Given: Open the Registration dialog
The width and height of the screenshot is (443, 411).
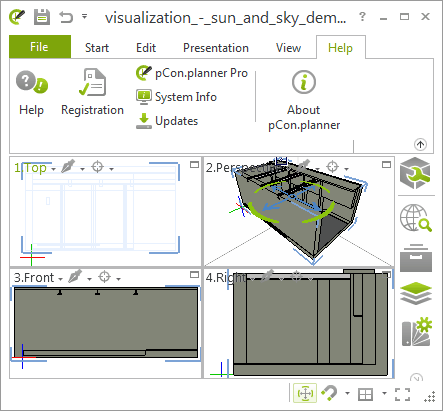Looking at the screenshot, I should (92, 93).
